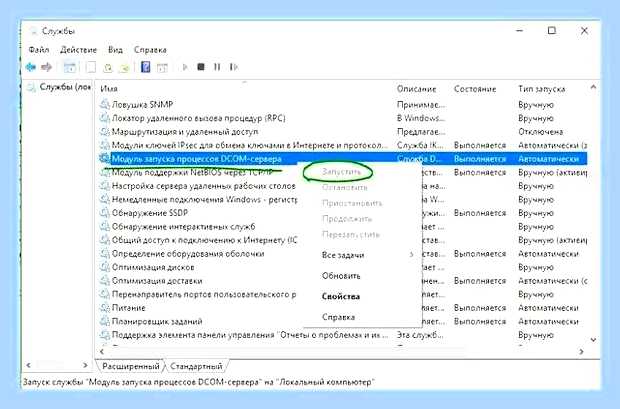This screenshot has width=620, height=409.
Task: Open the Вид menu
Action: point(115,50)
